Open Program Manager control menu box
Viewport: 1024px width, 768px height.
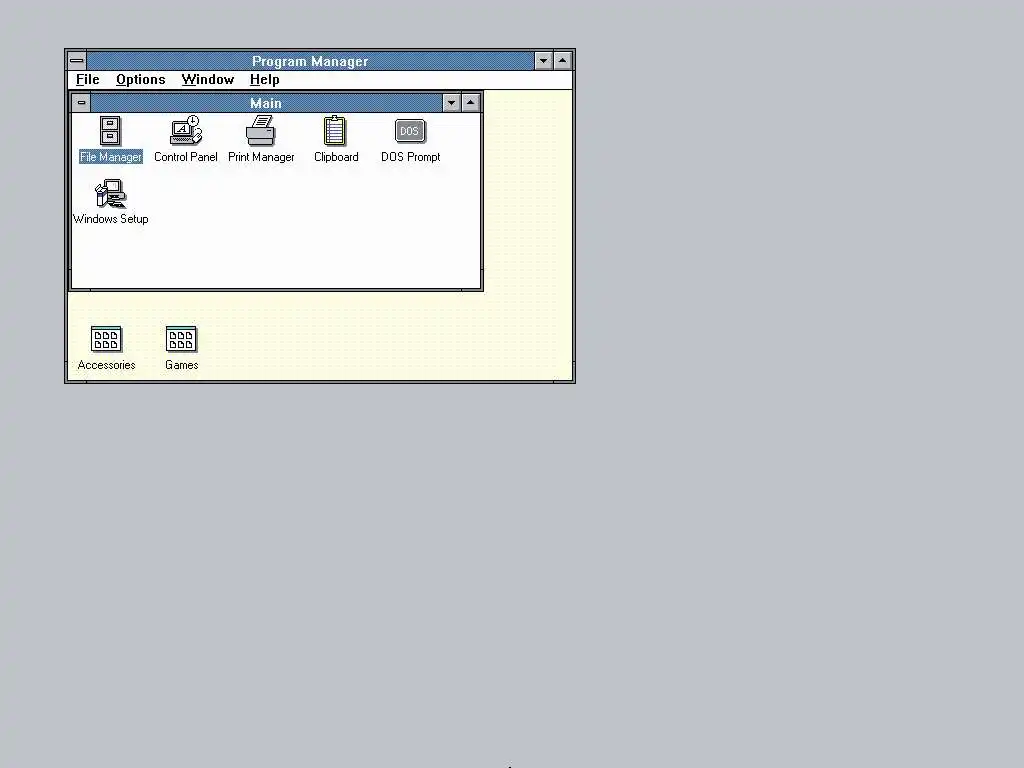(76, 61)
